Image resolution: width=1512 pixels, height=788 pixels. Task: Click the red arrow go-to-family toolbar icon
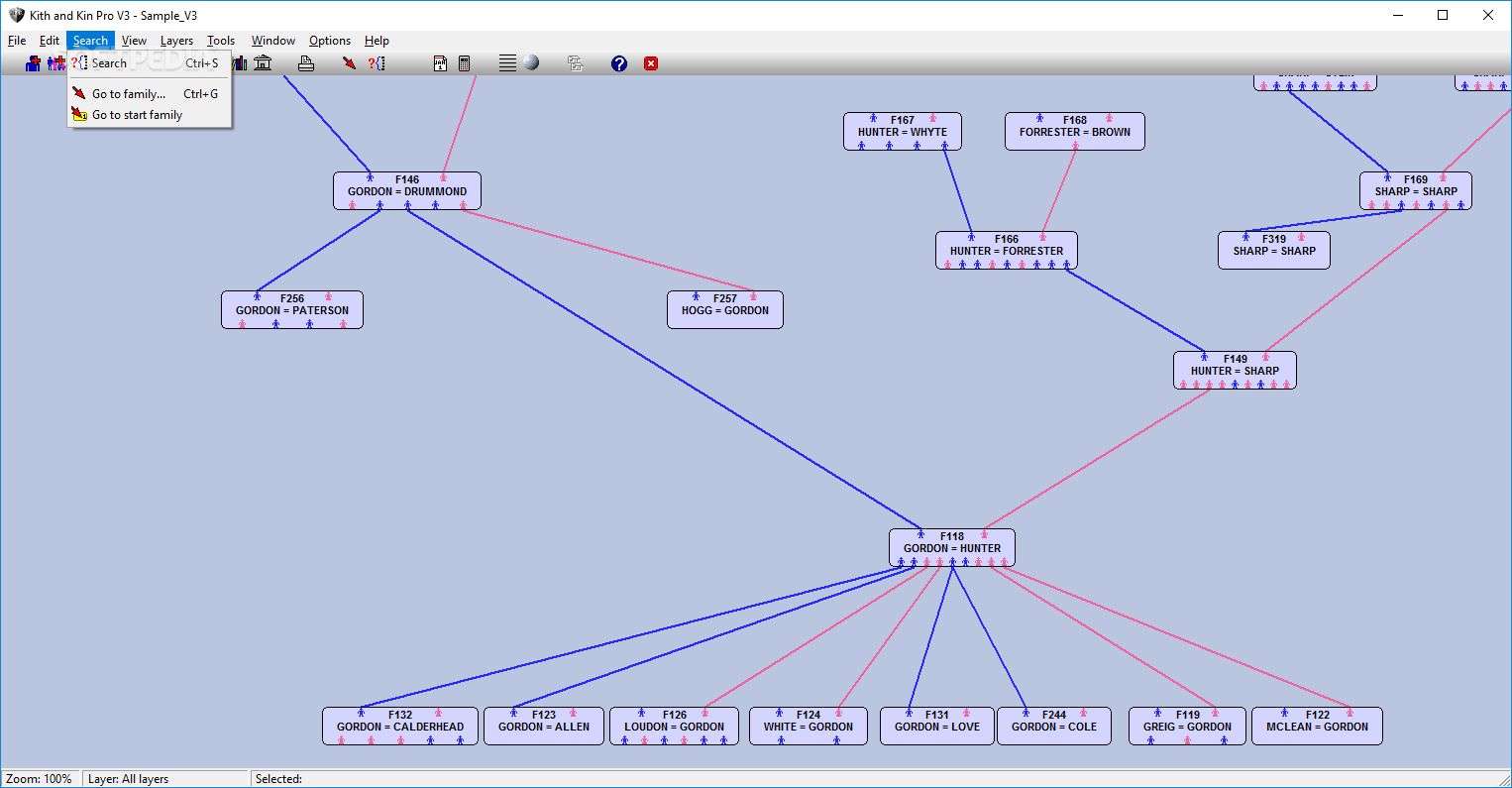[350, 63]
